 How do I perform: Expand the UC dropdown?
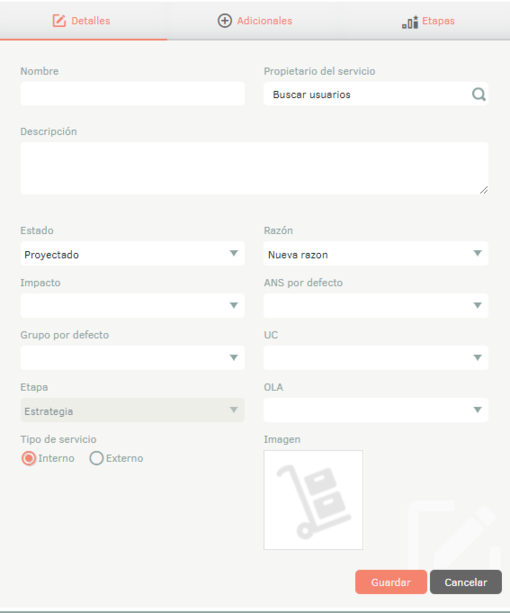(376, 358)
